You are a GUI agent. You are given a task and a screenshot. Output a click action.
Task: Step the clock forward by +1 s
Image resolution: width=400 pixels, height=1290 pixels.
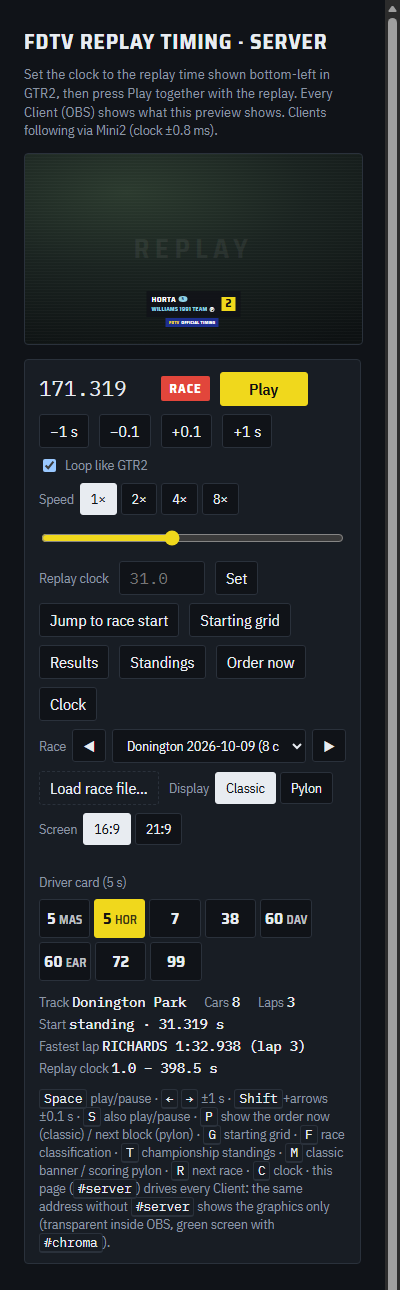pos(247,431)
